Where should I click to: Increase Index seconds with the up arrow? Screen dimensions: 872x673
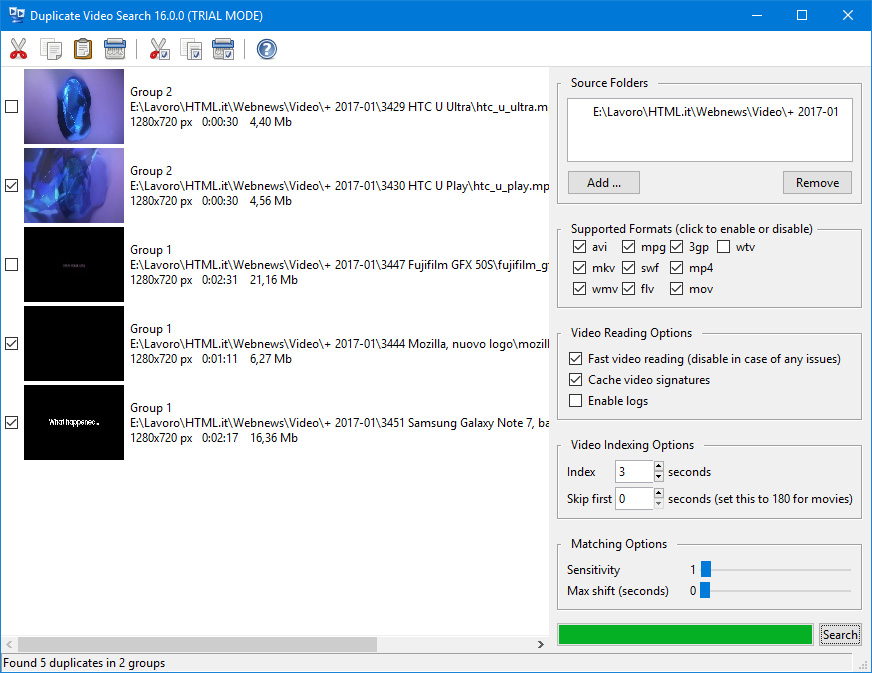tap(659, 466)
